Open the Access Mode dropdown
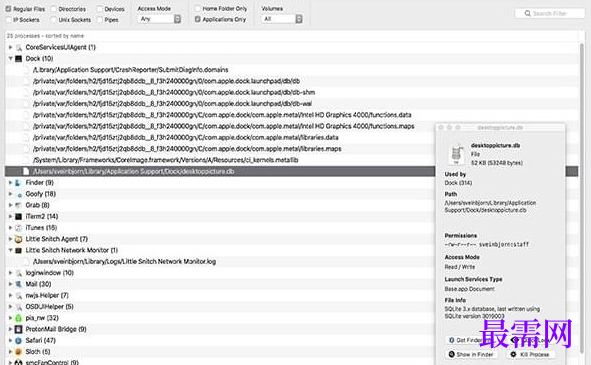Screen dimensions: 591x365 pos(160,19)
